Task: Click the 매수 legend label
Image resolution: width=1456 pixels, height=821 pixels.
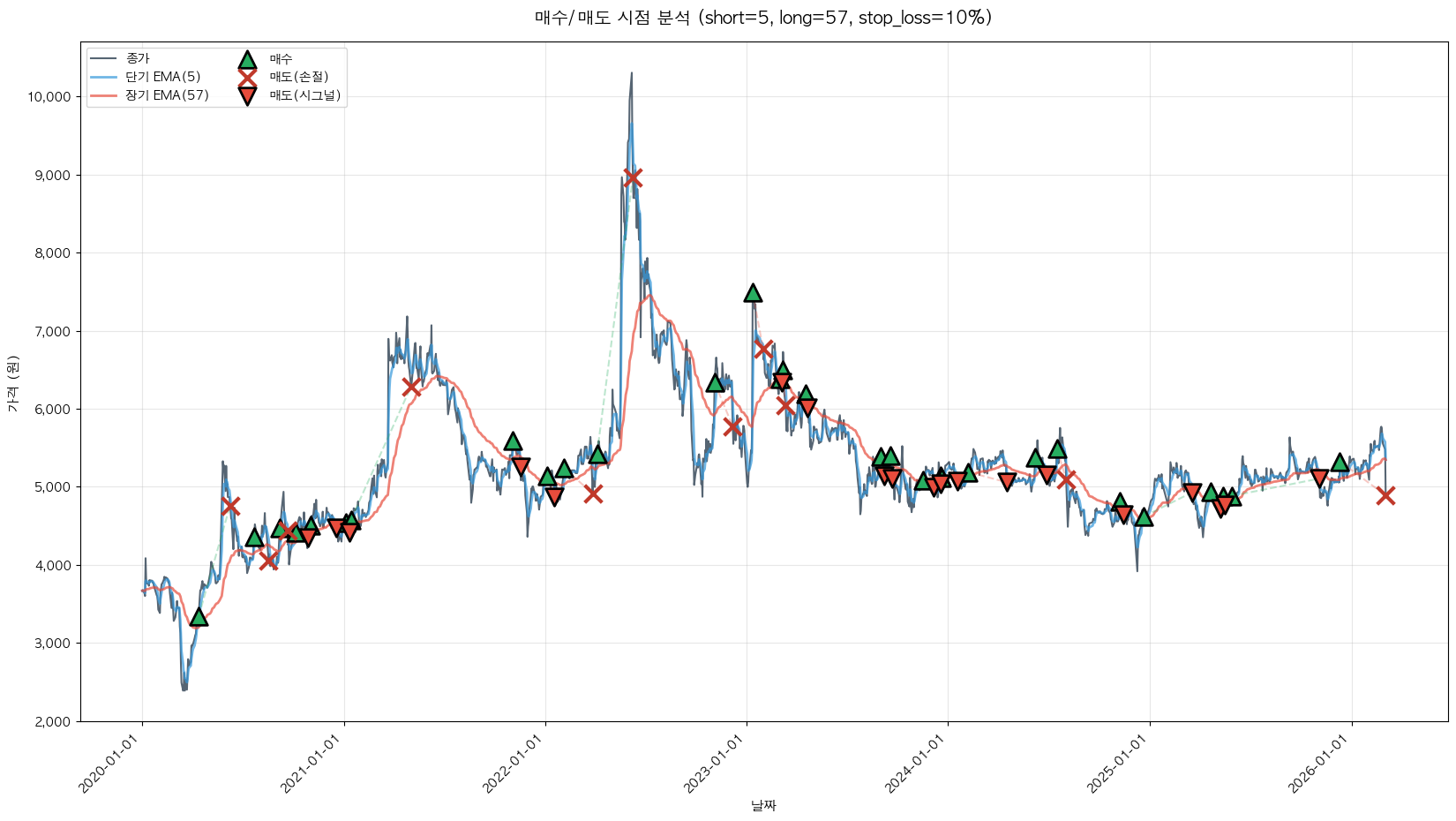Action: click(281, 59)
